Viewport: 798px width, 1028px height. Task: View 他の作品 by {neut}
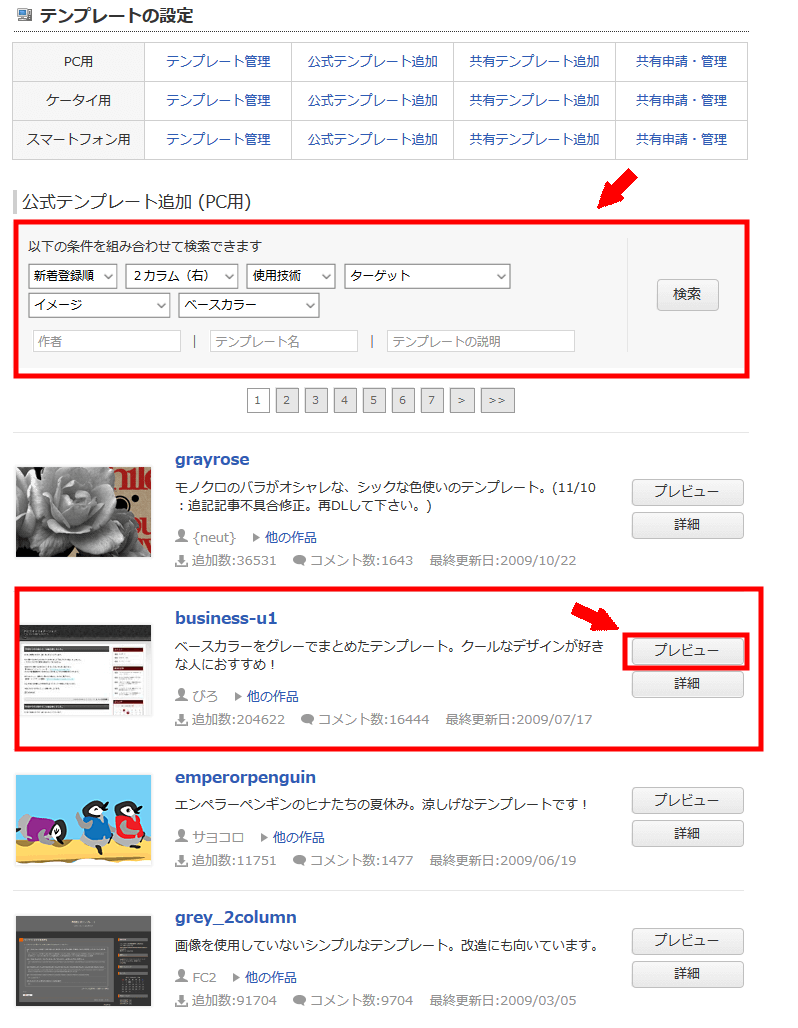tap(290, 538)
